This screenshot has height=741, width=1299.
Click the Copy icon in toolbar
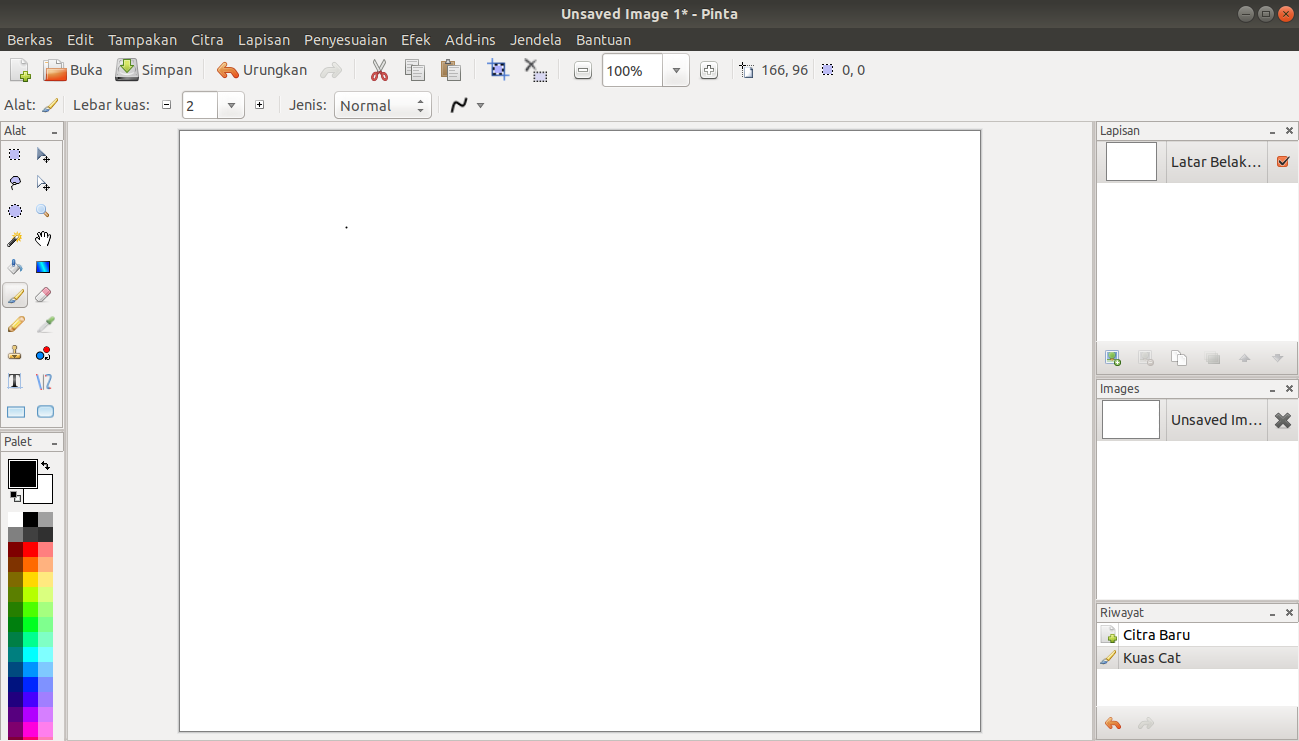coord(415,71)
